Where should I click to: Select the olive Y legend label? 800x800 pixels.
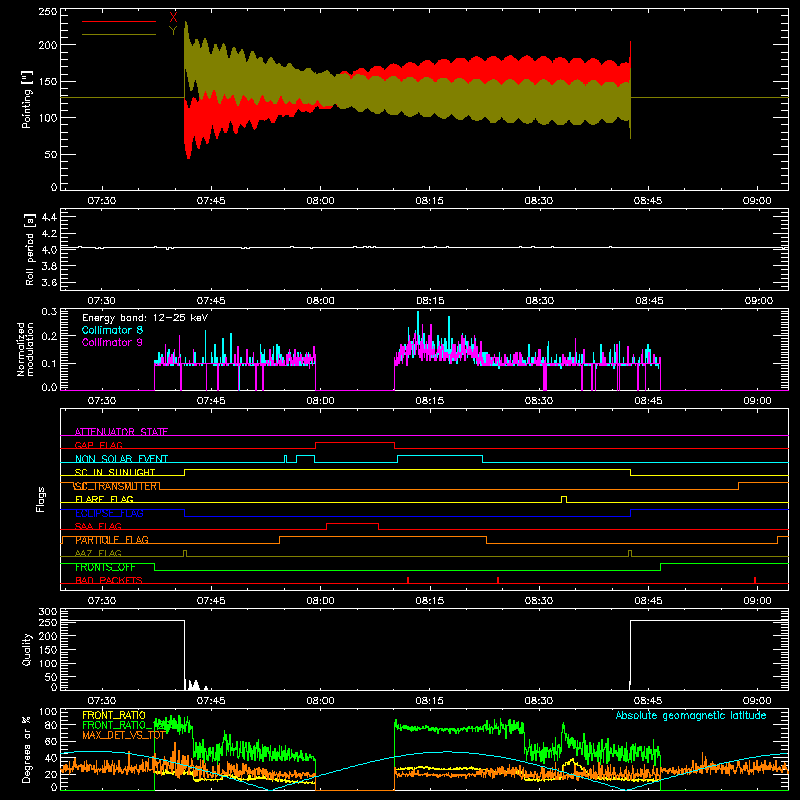(x=173, y=31)
